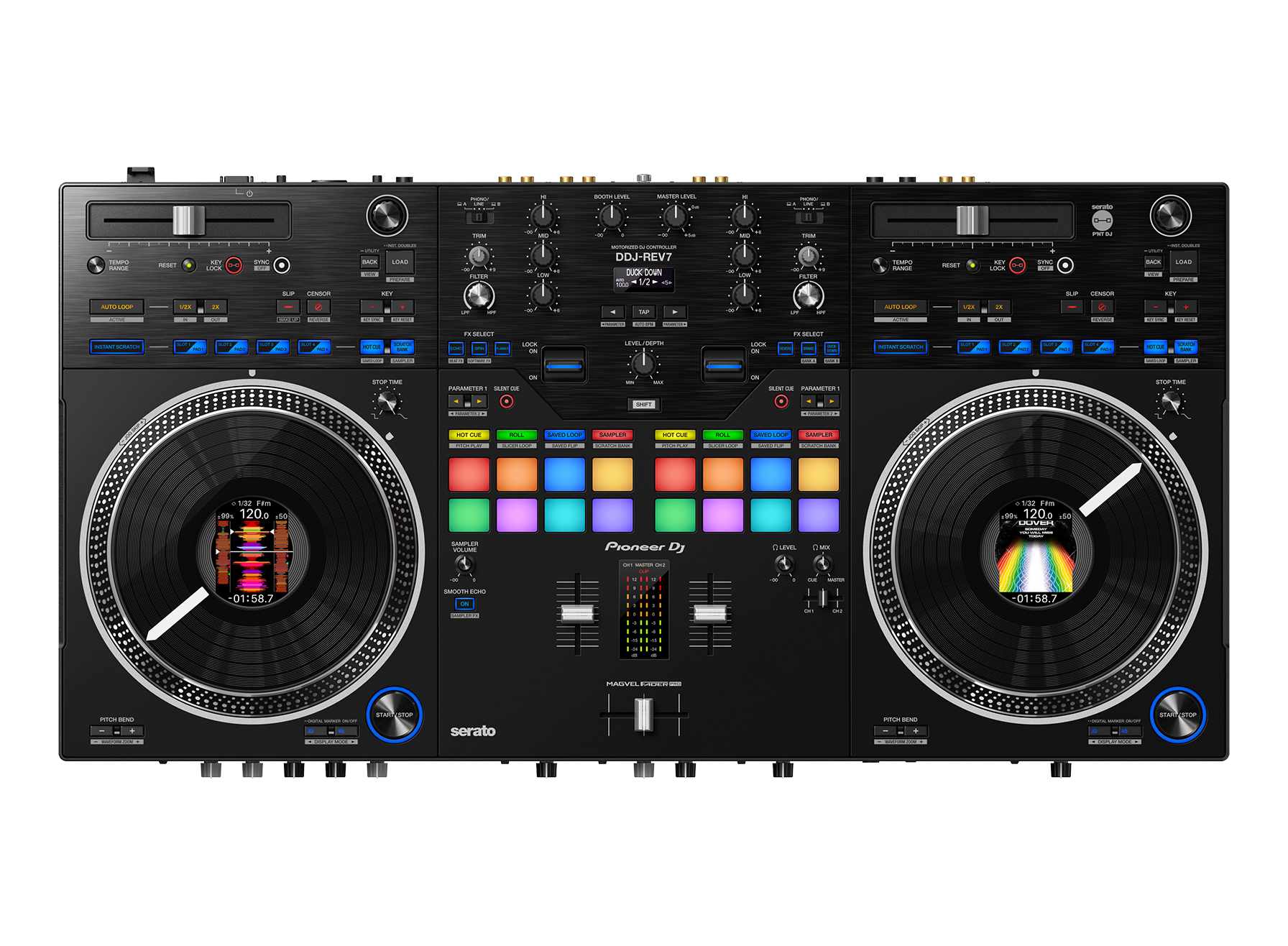The width and height of the screenshot is (1288, 946).
Task: Select the REVERB effect button
Action: tap(786, 349)
